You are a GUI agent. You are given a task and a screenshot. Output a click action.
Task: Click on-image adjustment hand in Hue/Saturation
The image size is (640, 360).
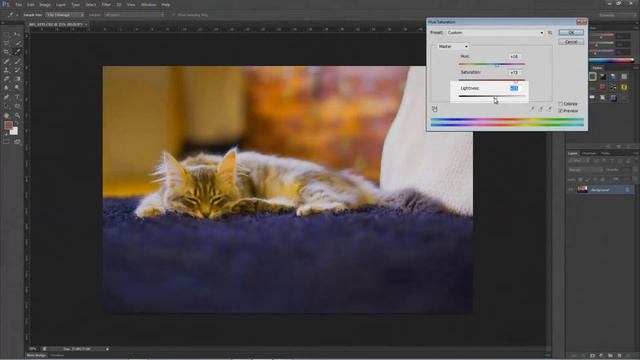tap(435, 109)
